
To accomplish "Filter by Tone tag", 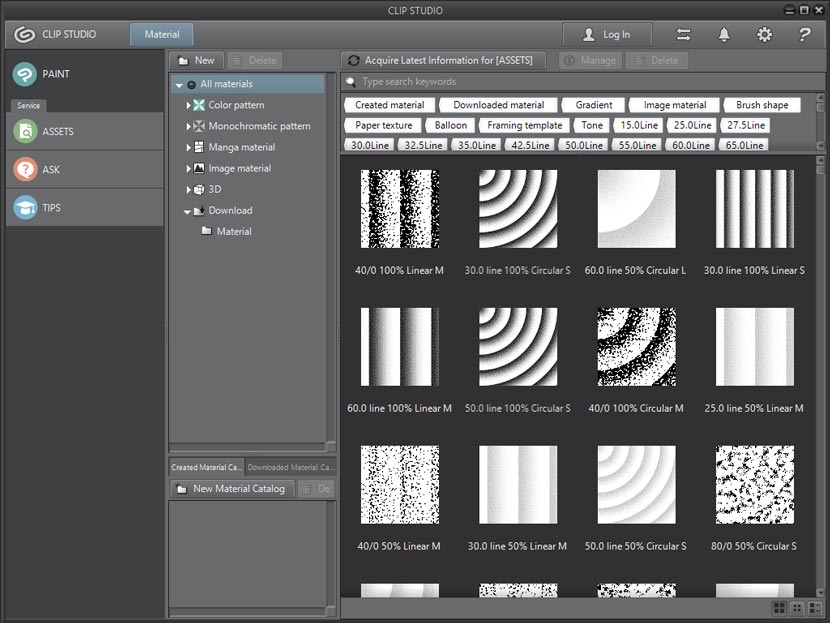I will (592, 125).
